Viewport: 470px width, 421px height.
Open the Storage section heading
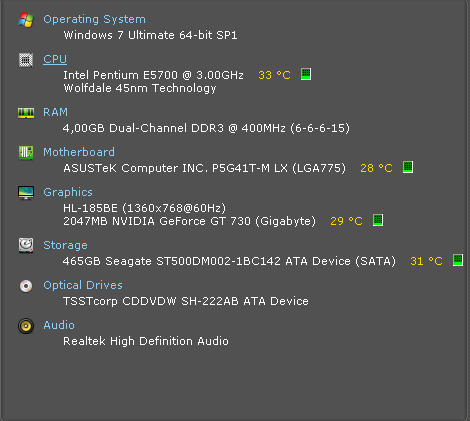65,245
